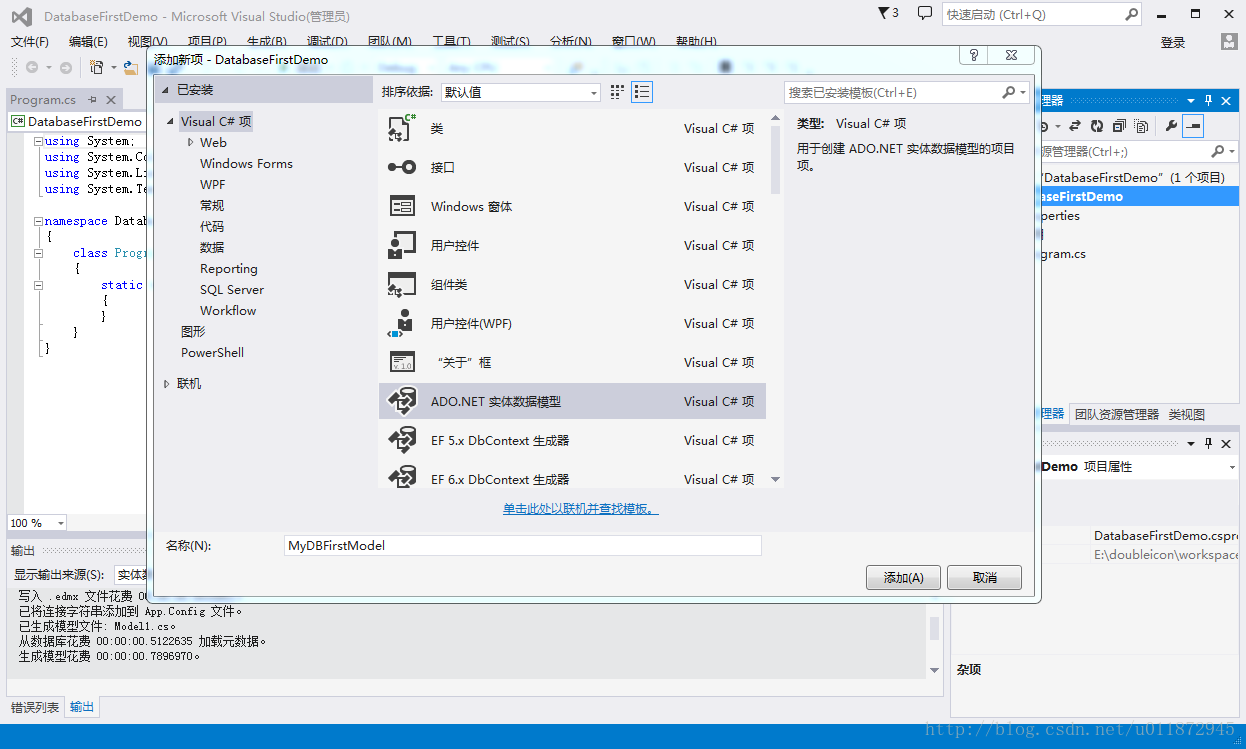
Task: Click the template search magnifier icon
Action: 1009,92
